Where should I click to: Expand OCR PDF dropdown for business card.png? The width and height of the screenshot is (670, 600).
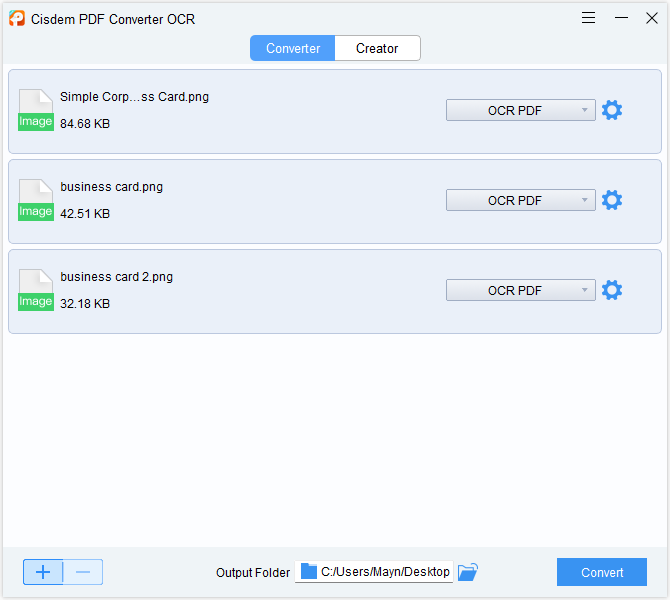pyautogui.click(x=520, y=200)
